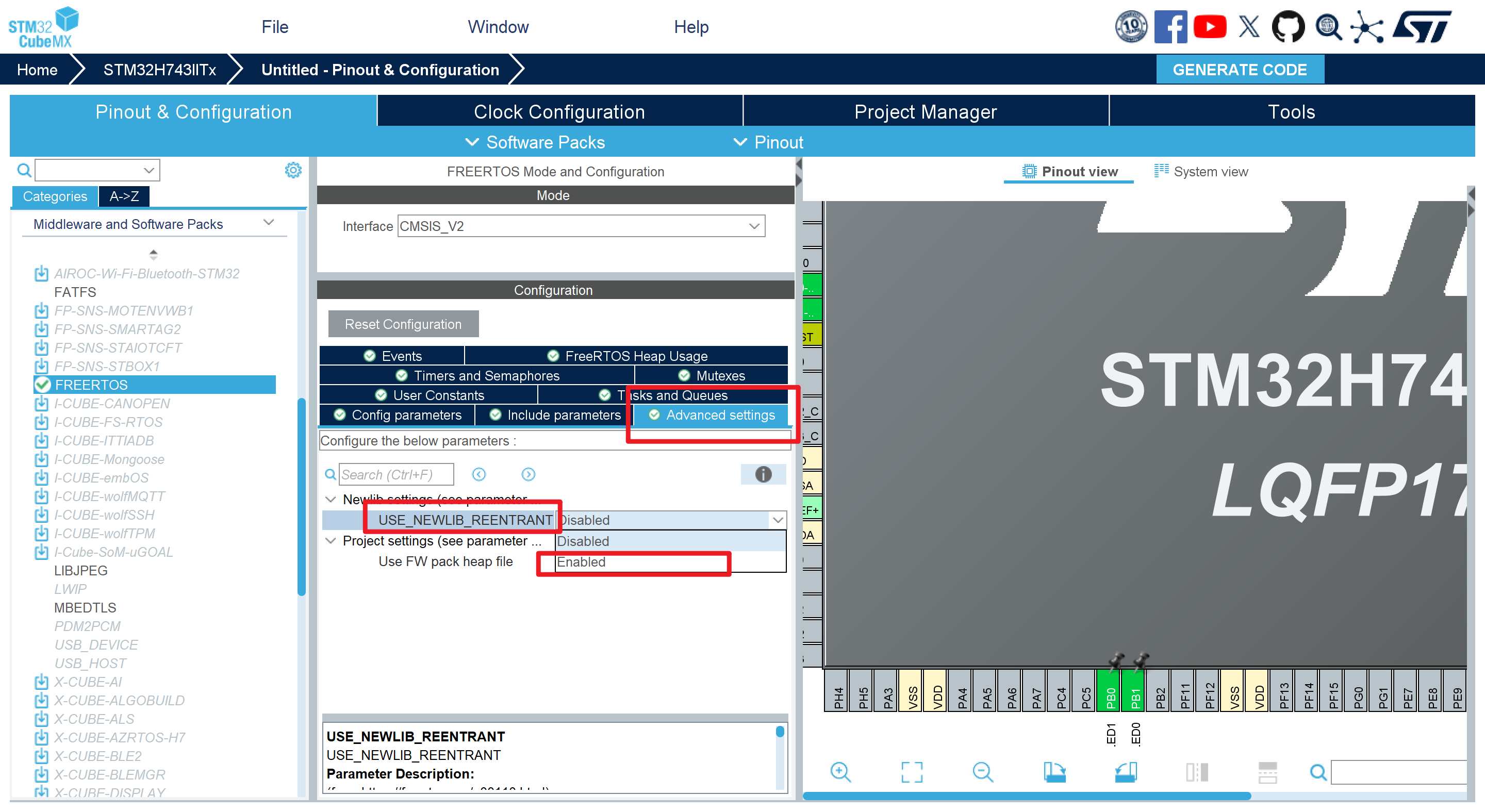Screen dimensions: 1485x812
Task: Switch to the Project Manager tab
Action: click(925, 111)
